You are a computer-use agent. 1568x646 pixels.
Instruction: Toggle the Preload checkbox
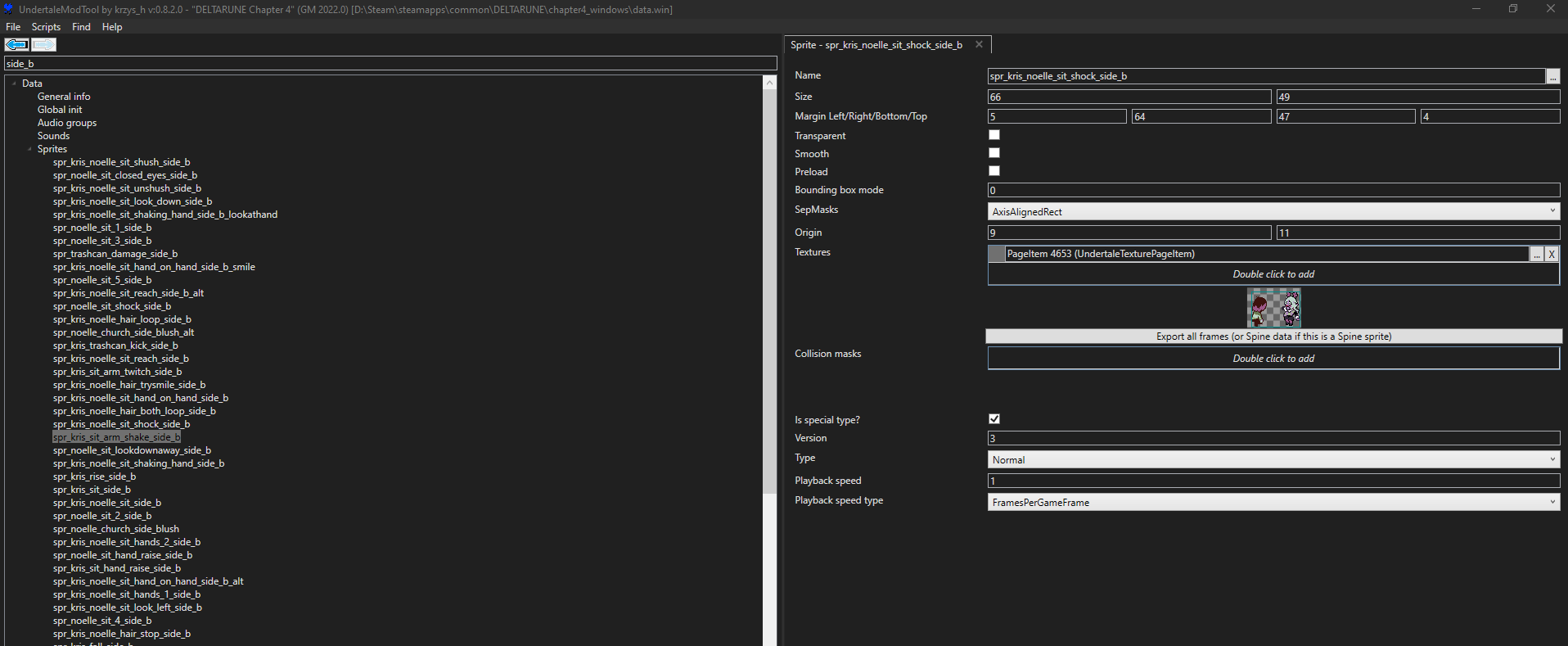click(x=994, y=171)
